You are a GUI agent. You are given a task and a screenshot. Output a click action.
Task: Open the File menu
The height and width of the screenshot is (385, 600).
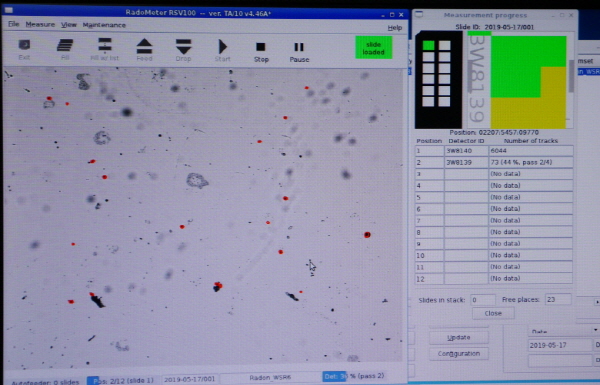tap(13, 24)
